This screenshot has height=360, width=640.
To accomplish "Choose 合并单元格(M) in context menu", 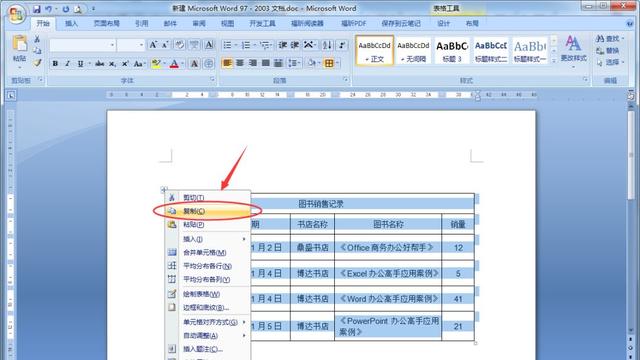I will pyautogui.click(x=208, y=253).
